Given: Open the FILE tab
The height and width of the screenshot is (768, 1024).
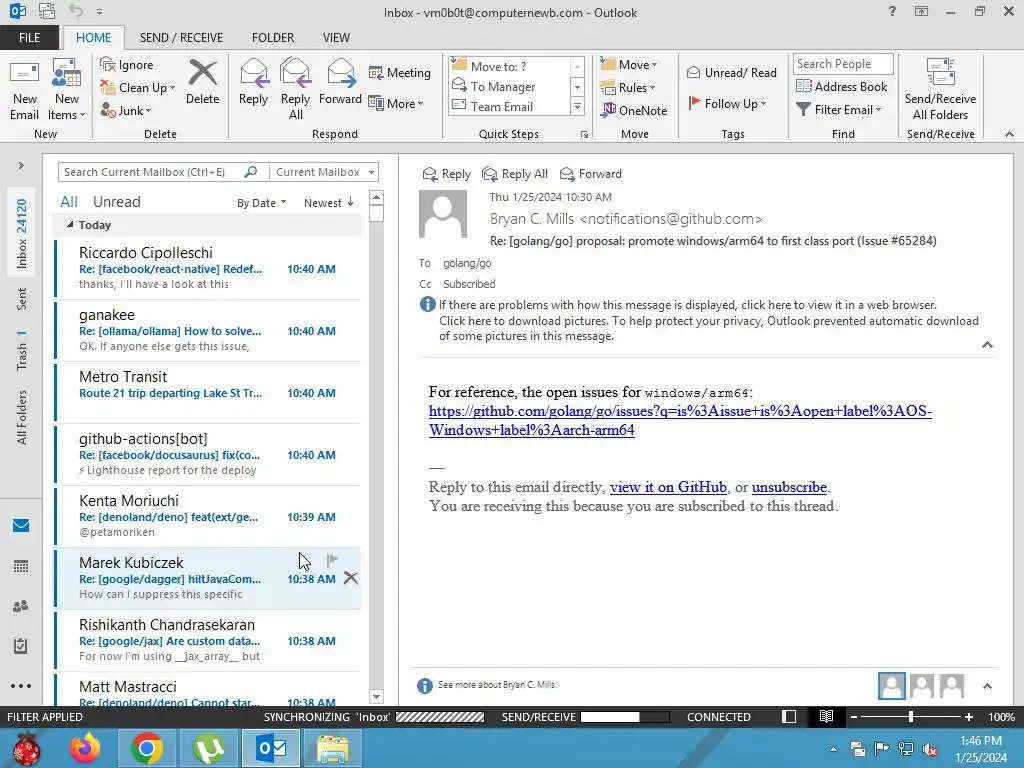Looking at the screenshot, I should tap(29, 37).
